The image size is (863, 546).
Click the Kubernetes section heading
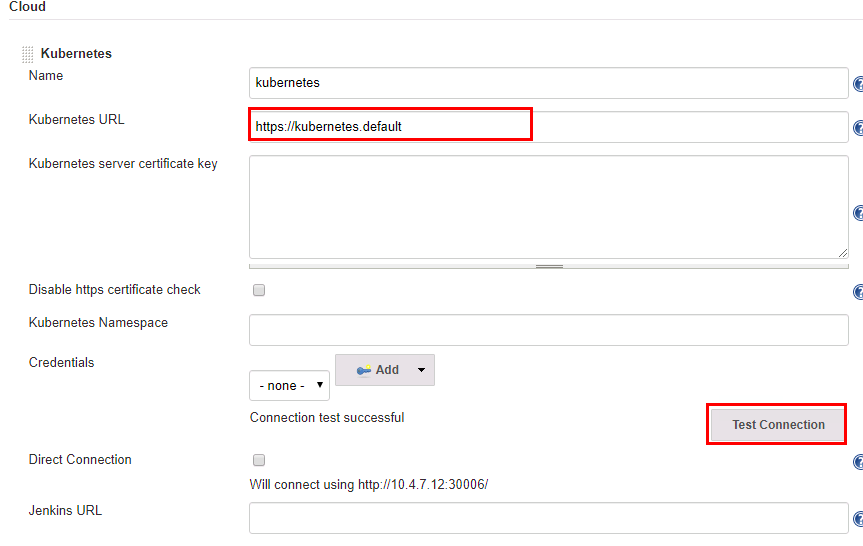[x=76, y=54]
